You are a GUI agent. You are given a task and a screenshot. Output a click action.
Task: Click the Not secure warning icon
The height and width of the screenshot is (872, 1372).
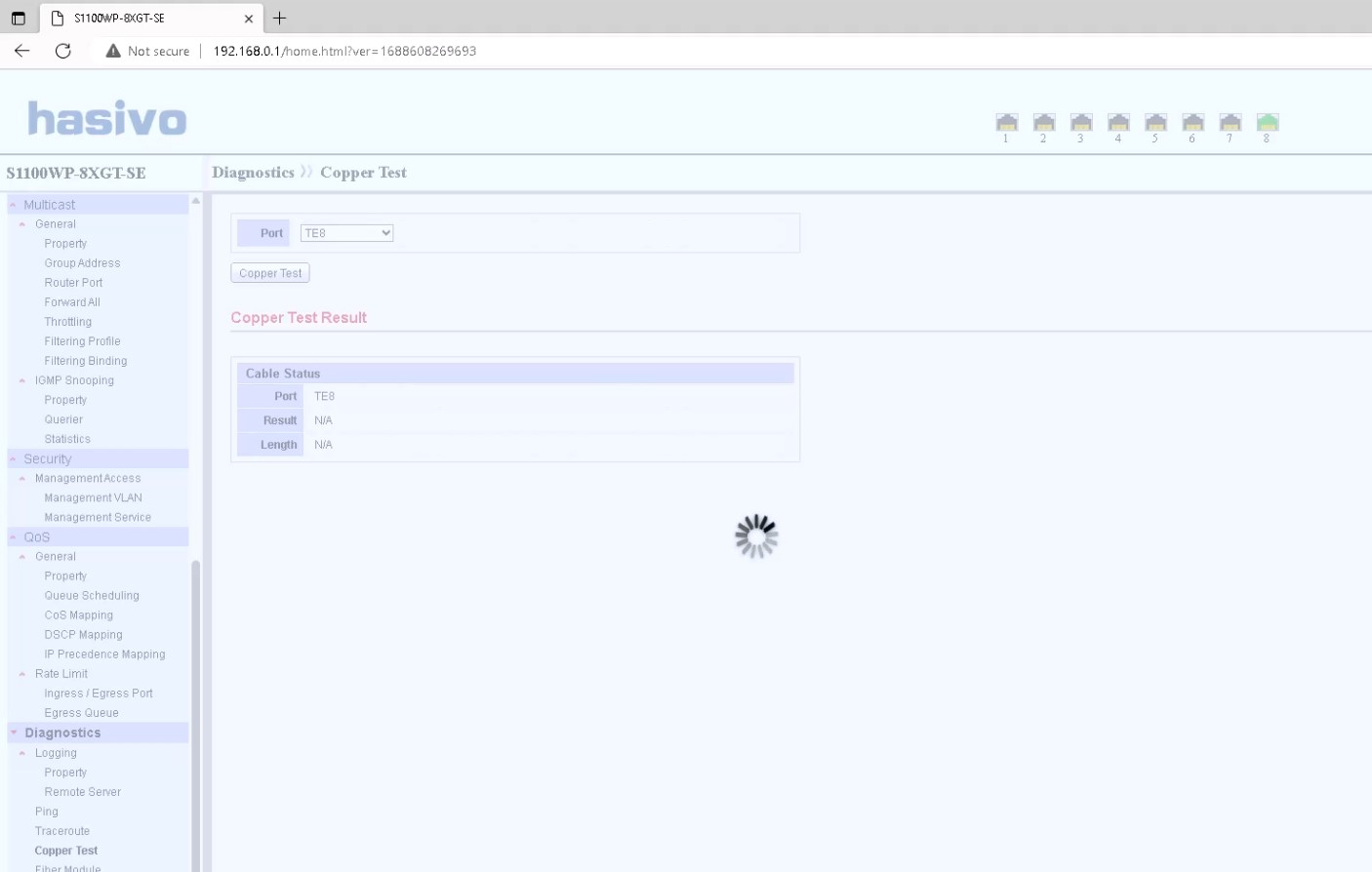(x=113, y=51)
